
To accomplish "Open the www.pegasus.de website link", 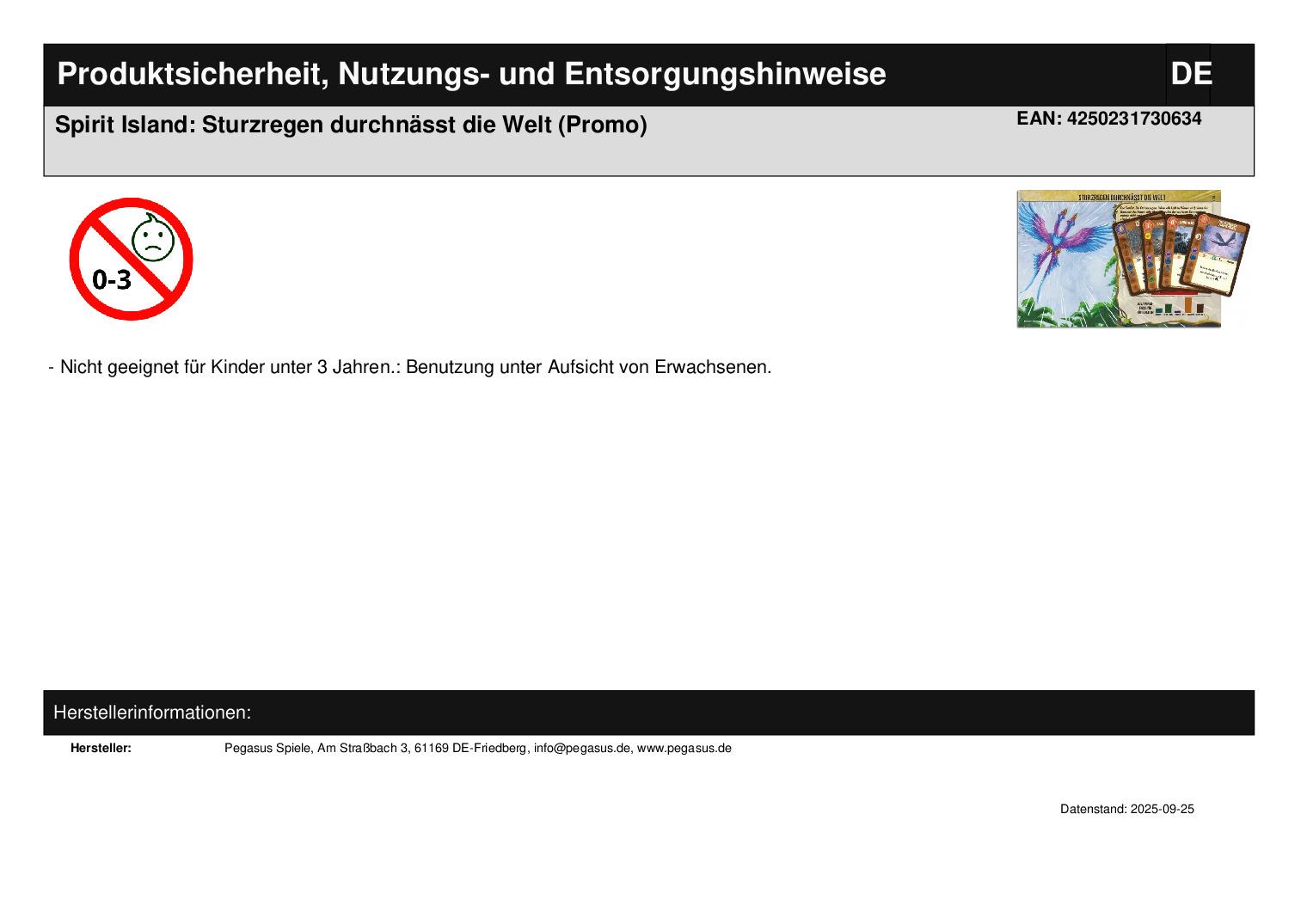I will coord(684,748).
